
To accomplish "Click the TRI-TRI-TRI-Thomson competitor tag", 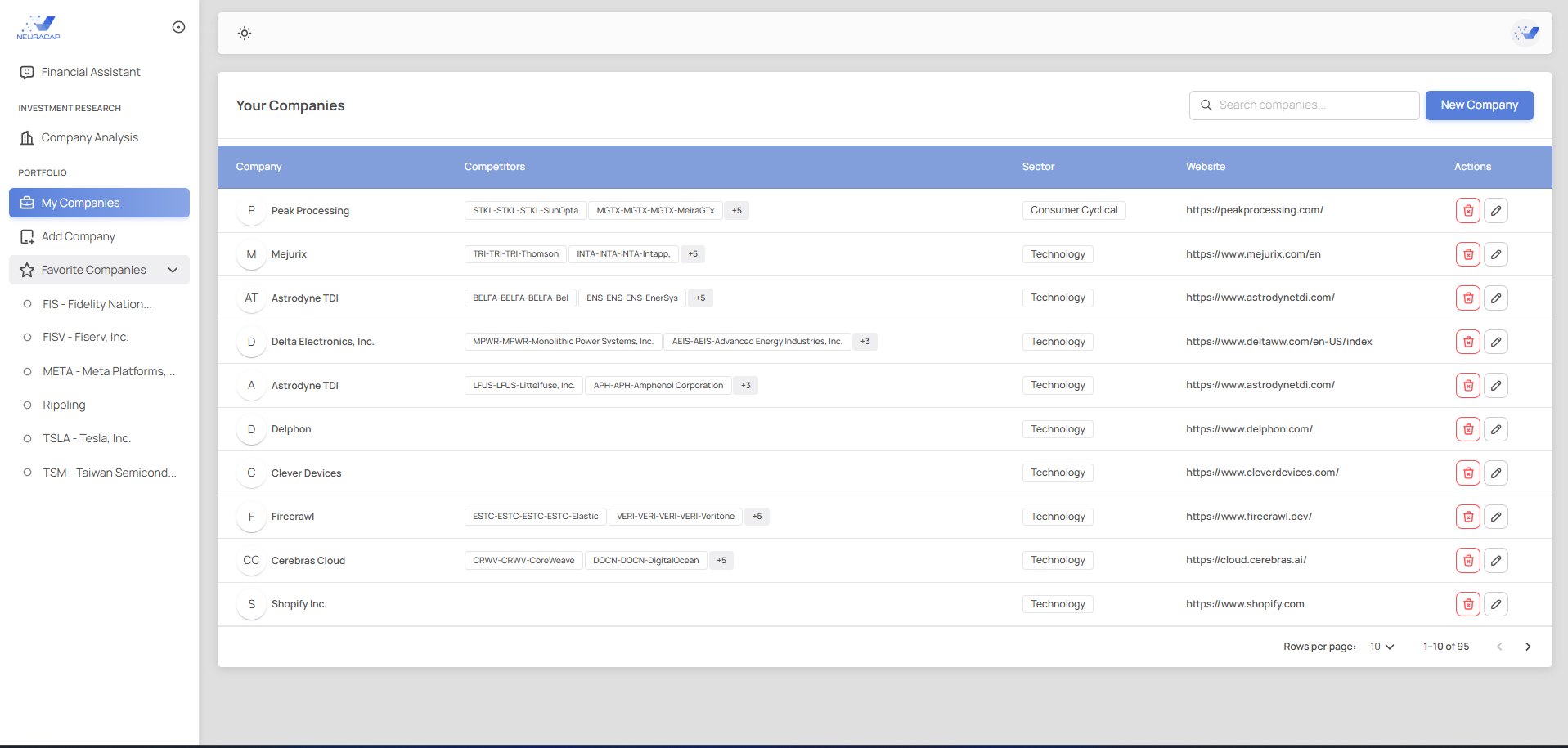I will pos(515,254).
